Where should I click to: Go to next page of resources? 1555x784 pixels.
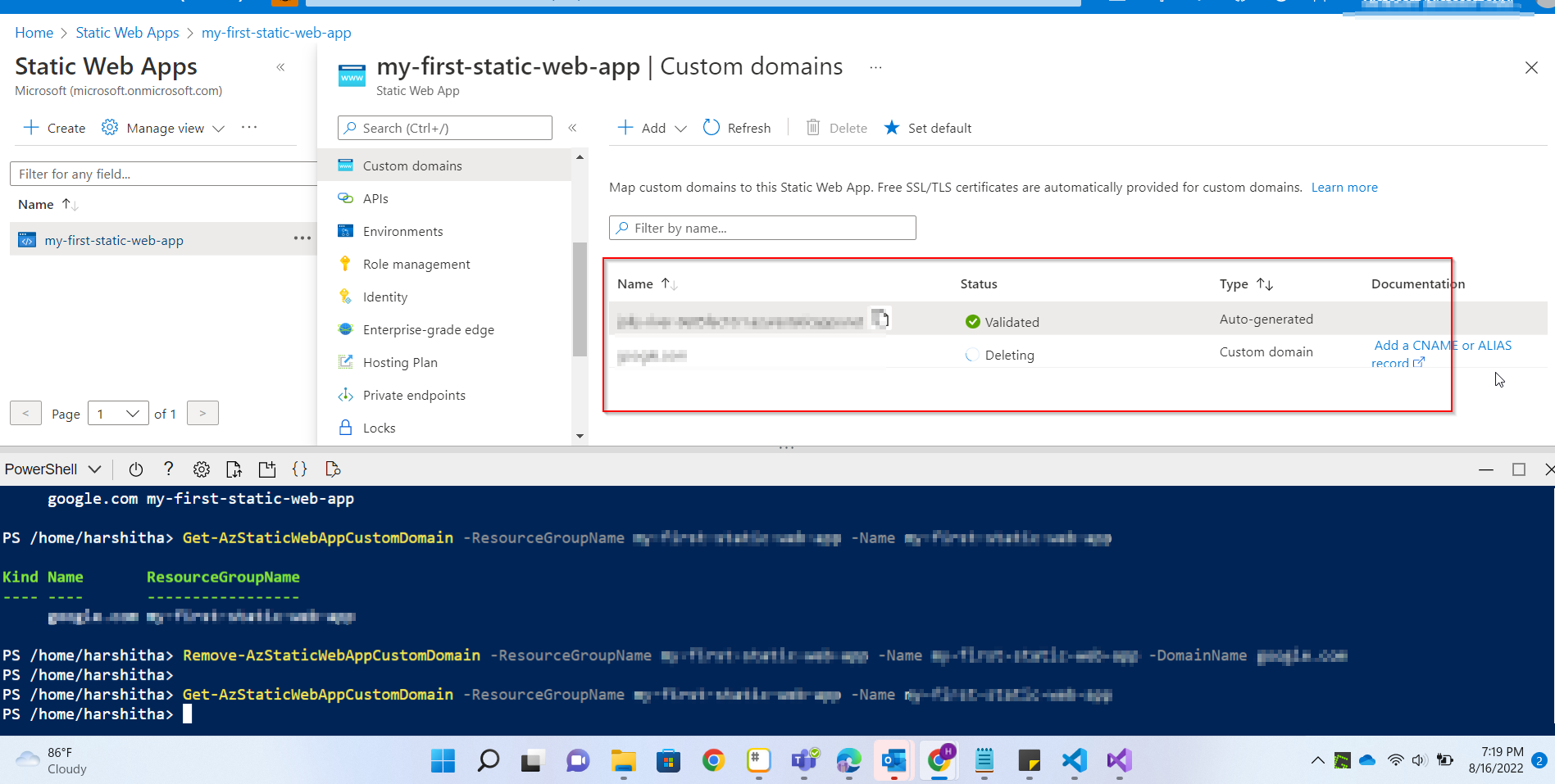click(x=202, y=413)
